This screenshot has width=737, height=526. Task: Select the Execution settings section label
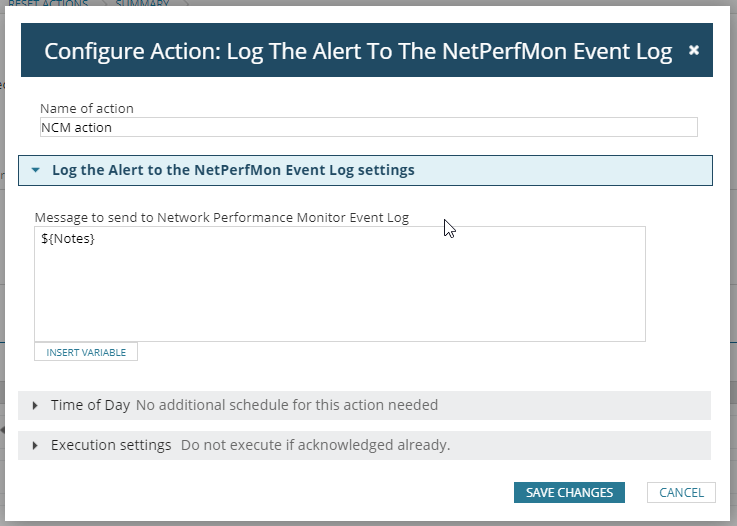point(111,445)
